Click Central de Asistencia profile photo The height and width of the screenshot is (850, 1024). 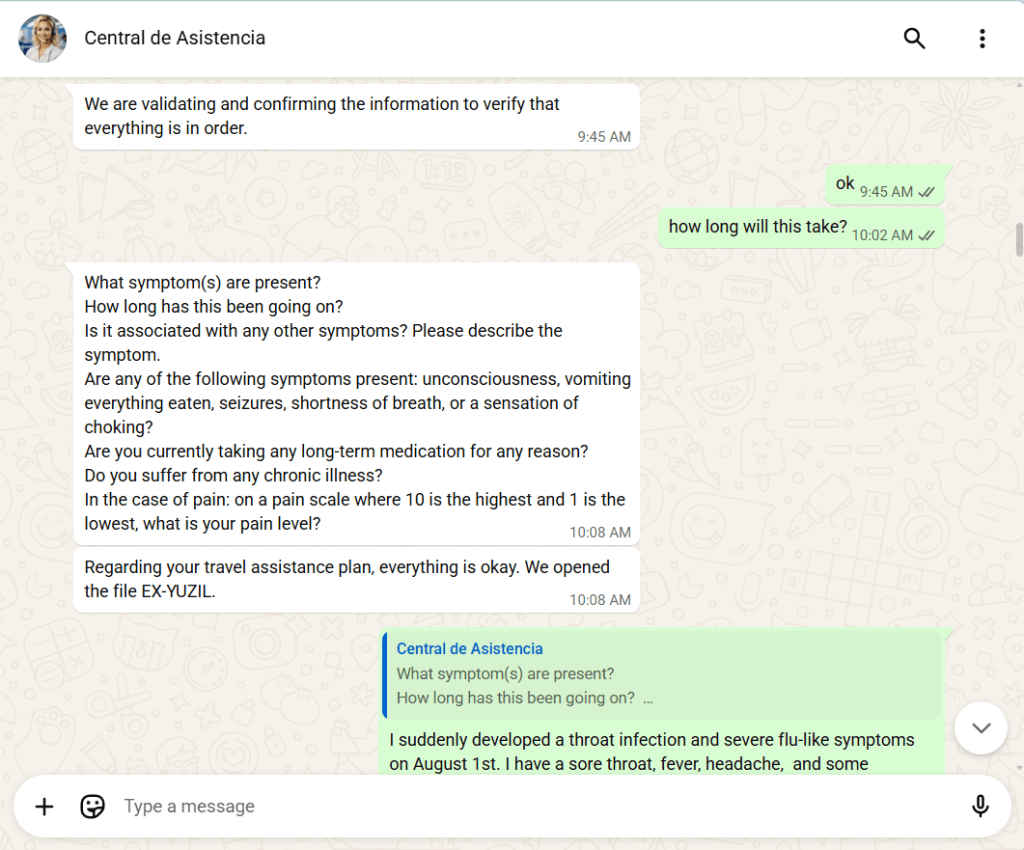click(x=42, y=39)
